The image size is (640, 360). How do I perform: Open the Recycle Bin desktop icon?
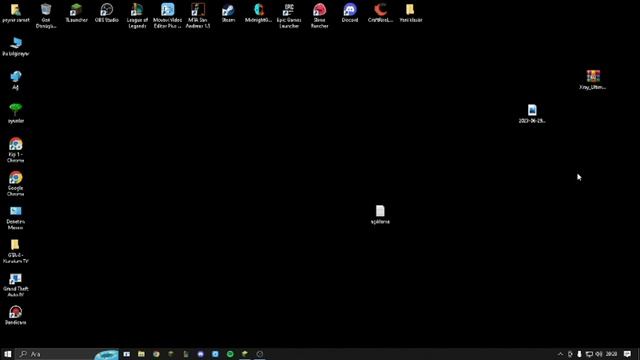click(x=46, y=16)
